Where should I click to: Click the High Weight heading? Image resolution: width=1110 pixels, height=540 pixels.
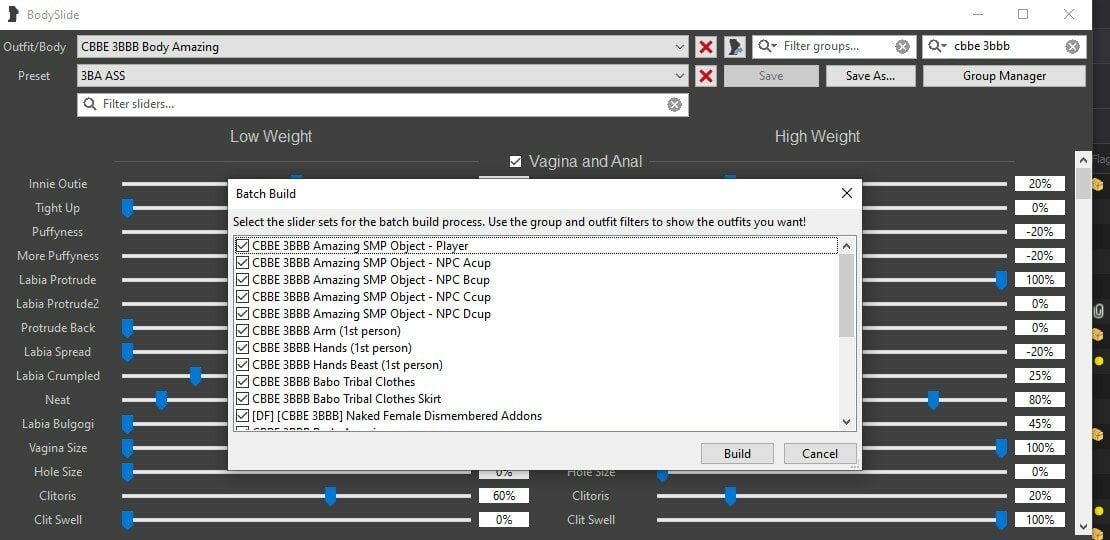[818, 137]
